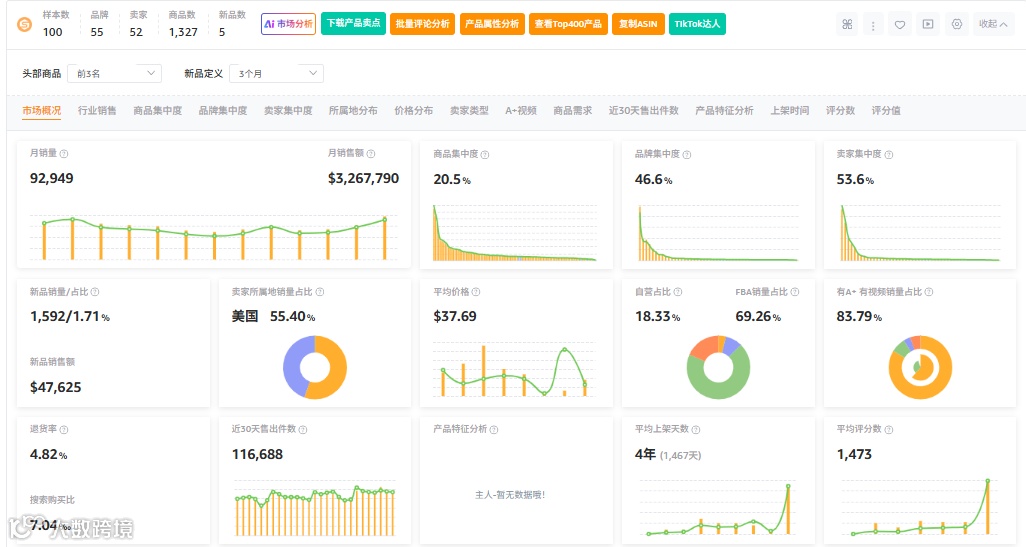The height and width of the screenshot is (547, 1026).
Task: Switch to the 价格分布 tab
Action: pyautogui.click(x=414, y=111)
